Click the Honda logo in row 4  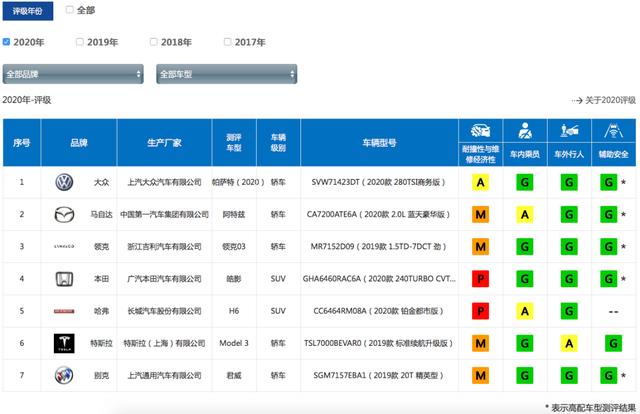pyautogui.click(x=64, y=279)
